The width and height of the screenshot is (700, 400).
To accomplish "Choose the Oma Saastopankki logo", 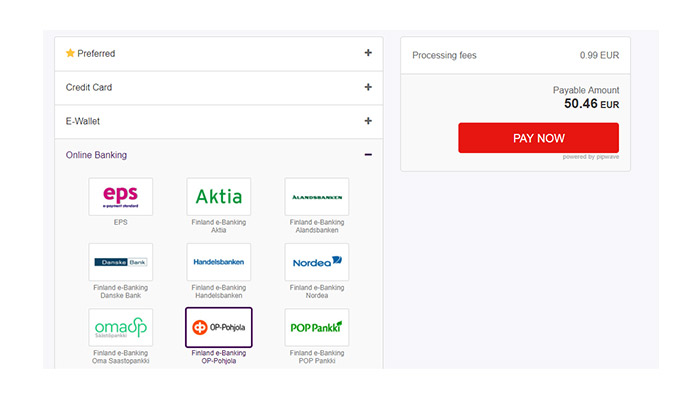I will pyautogui.click(x=121, y=327).
